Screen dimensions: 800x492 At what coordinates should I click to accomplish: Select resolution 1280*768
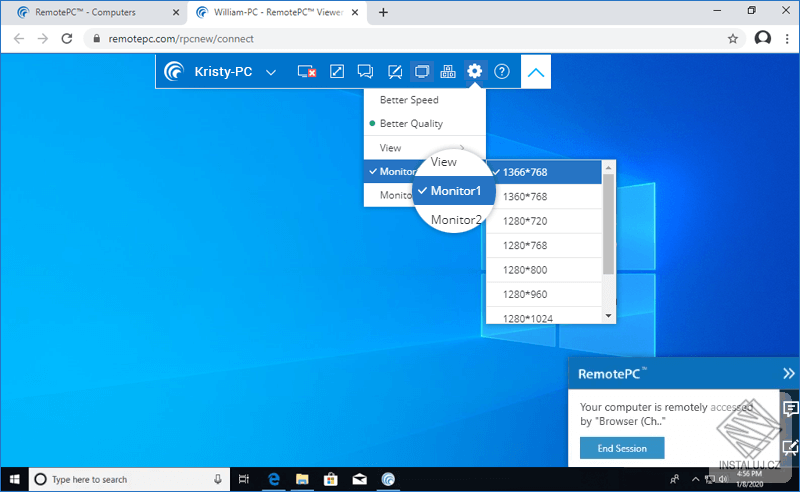(x=544, y=245)
